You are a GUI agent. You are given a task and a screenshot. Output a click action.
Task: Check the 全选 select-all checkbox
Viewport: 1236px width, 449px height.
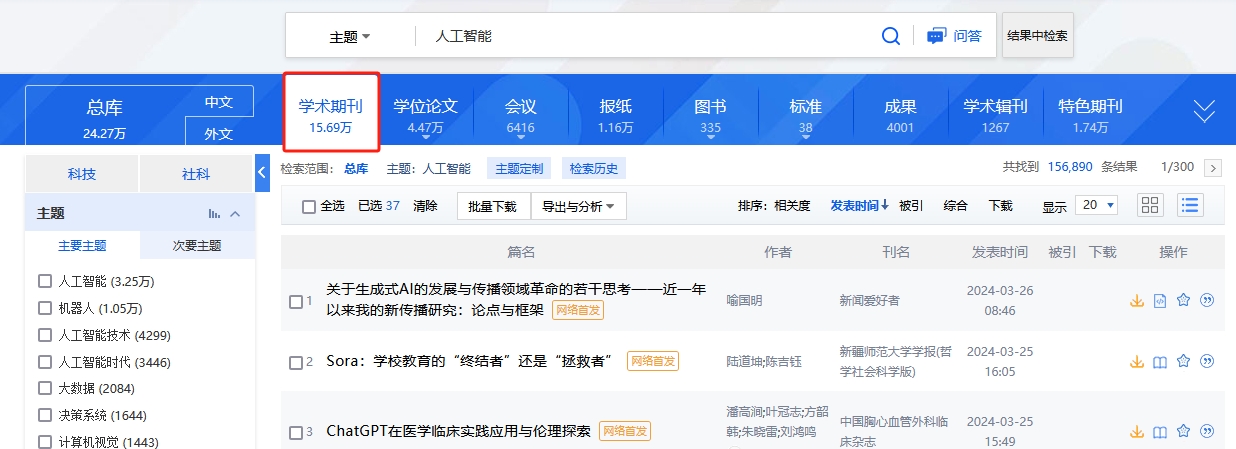click(x=309, y=206)
